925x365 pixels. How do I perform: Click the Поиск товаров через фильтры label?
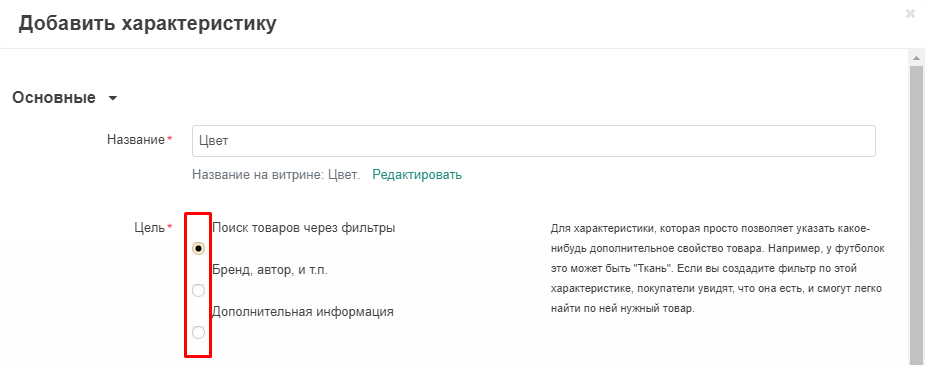coord(303,228)
